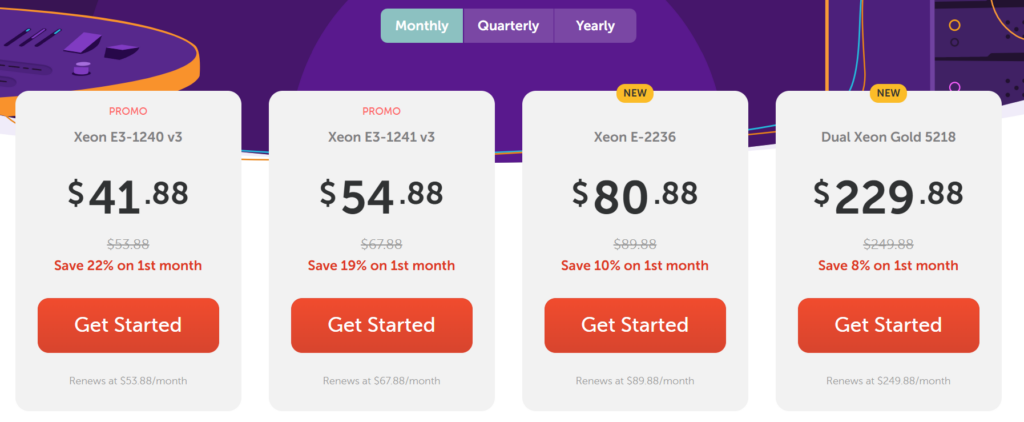Image resolution: width=1024 pixels, height=422 pixels.
Task: Open the Xeon E3-1240 v3 title
Action: 128,137
